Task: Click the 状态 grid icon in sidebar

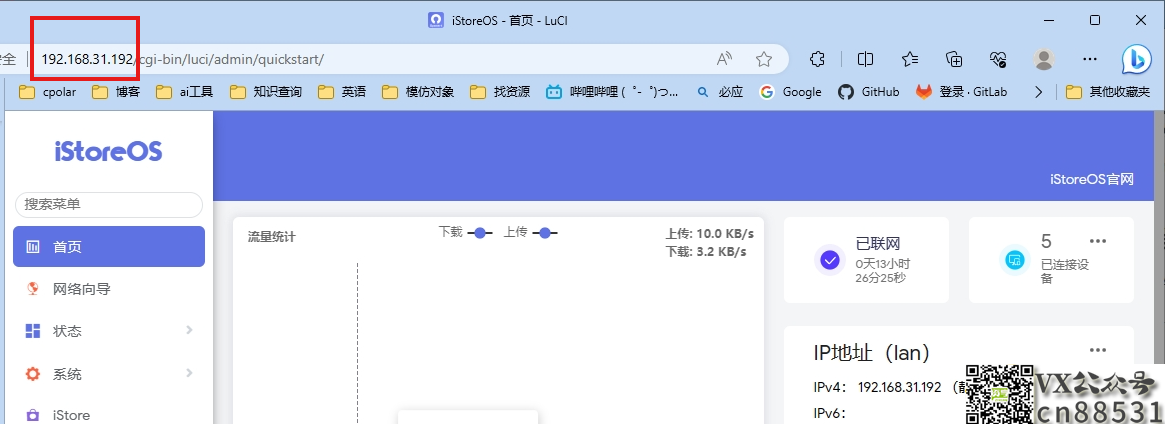Action: pos(33,330)
